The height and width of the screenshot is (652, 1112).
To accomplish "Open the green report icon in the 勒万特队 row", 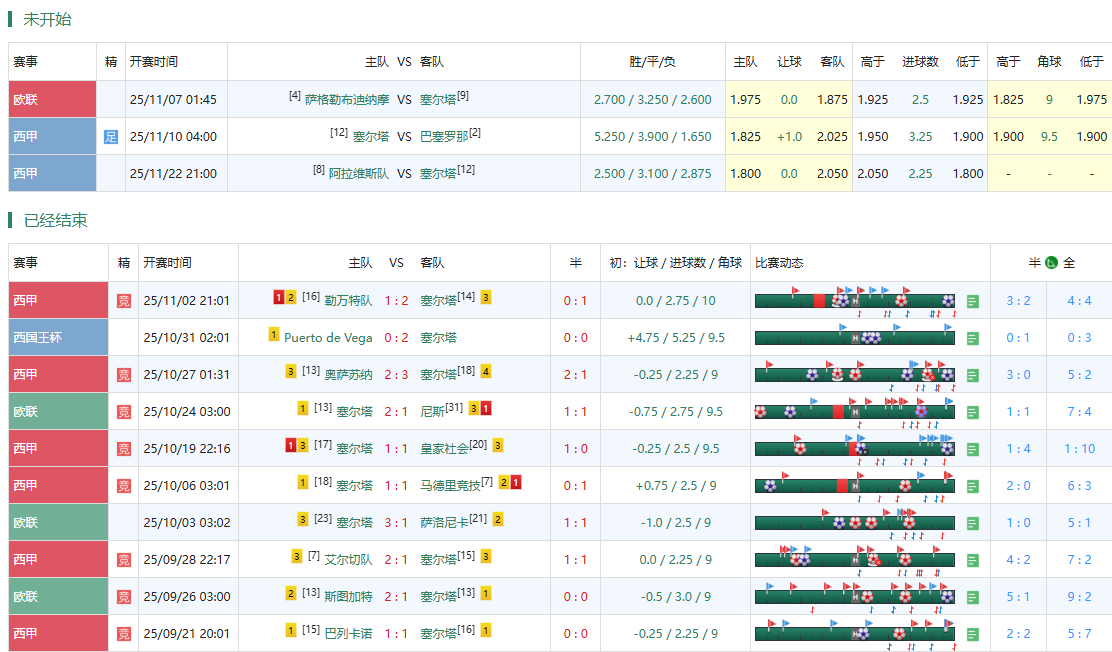I will coord(973,301).
